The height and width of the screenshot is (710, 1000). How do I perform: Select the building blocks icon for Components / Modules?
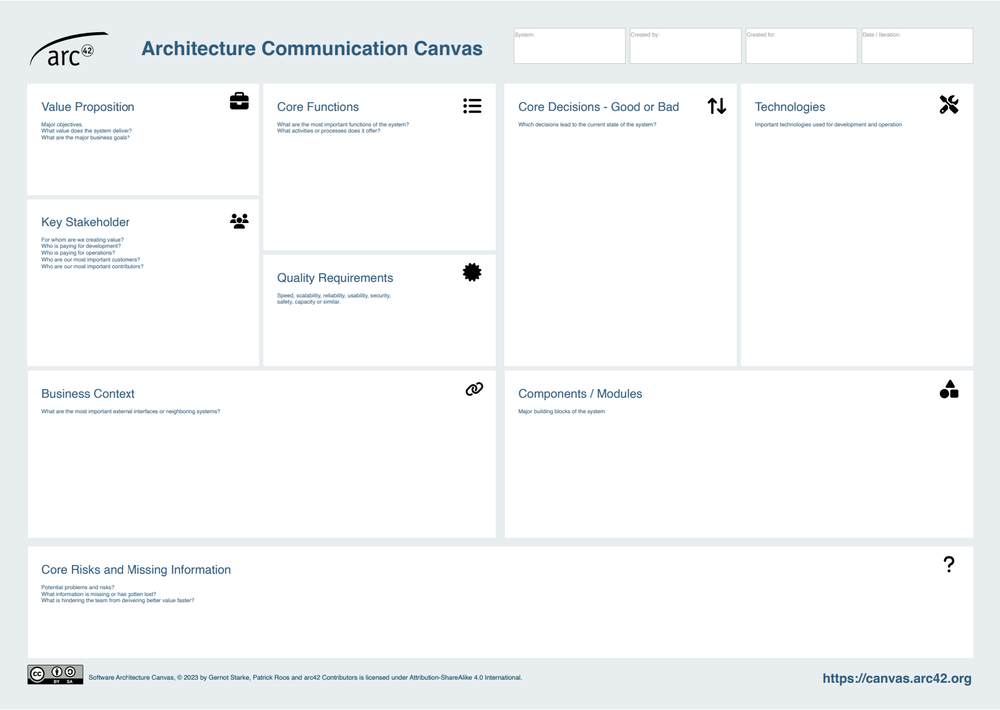pyautogui.click(x=948, y=389)
